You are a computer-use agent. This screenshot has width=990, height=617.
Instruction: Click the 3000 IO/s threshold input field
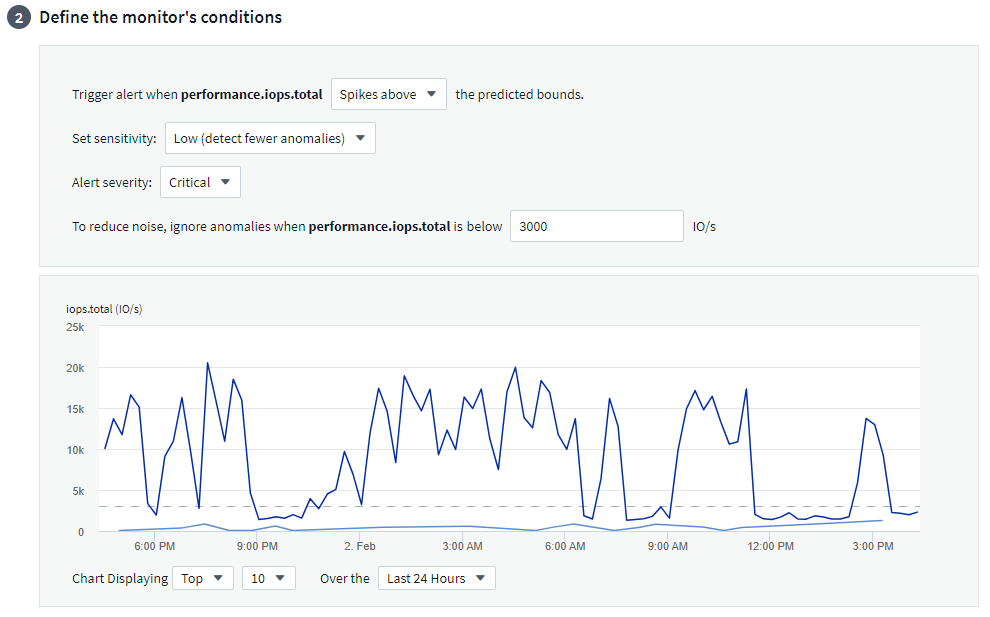(596, 226)
